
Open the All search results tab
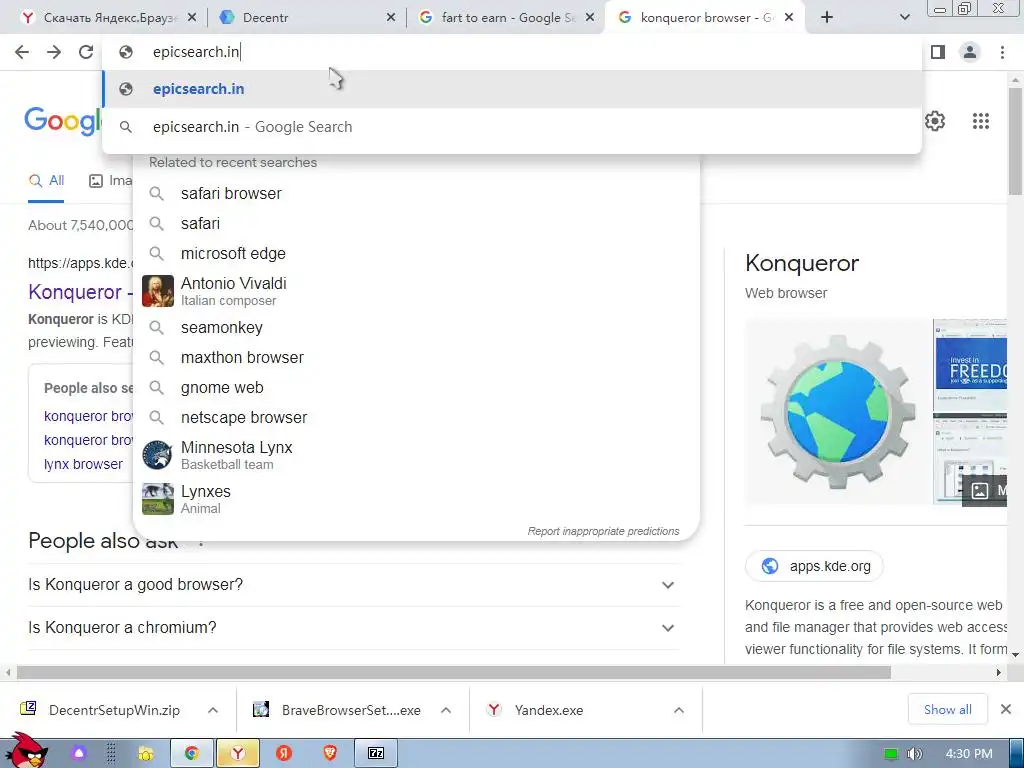46,181
